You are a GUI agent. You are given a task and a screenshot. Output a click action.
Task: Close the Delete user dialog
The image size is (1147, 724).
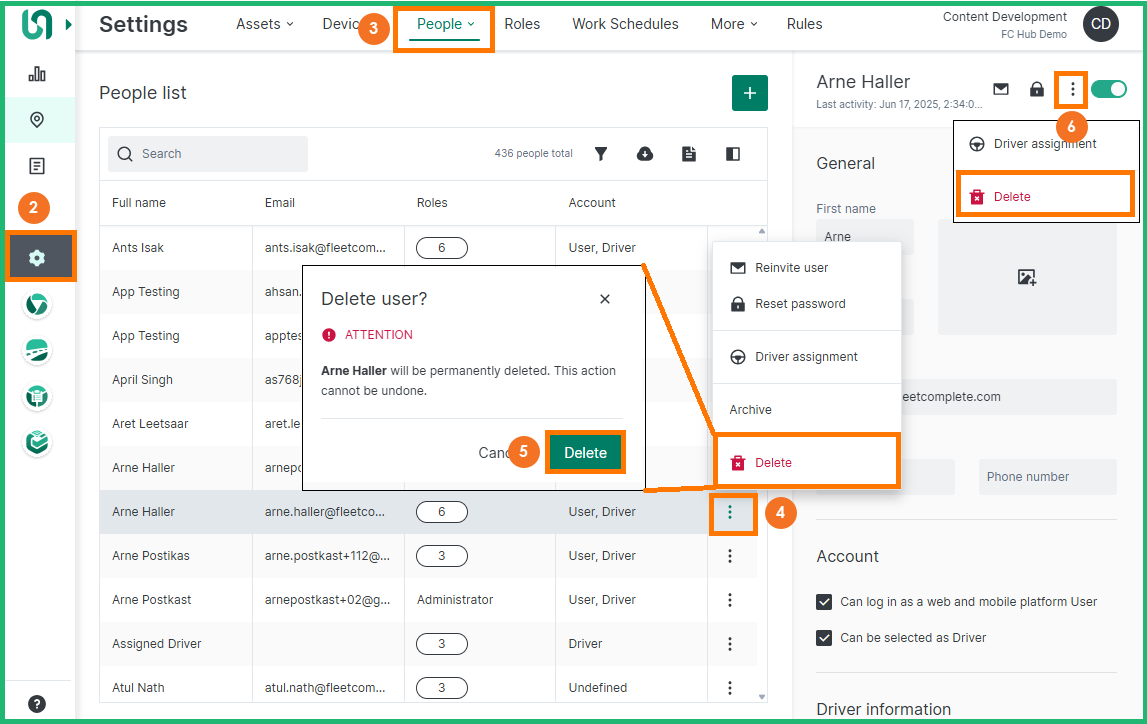click(x=604, y=299)
